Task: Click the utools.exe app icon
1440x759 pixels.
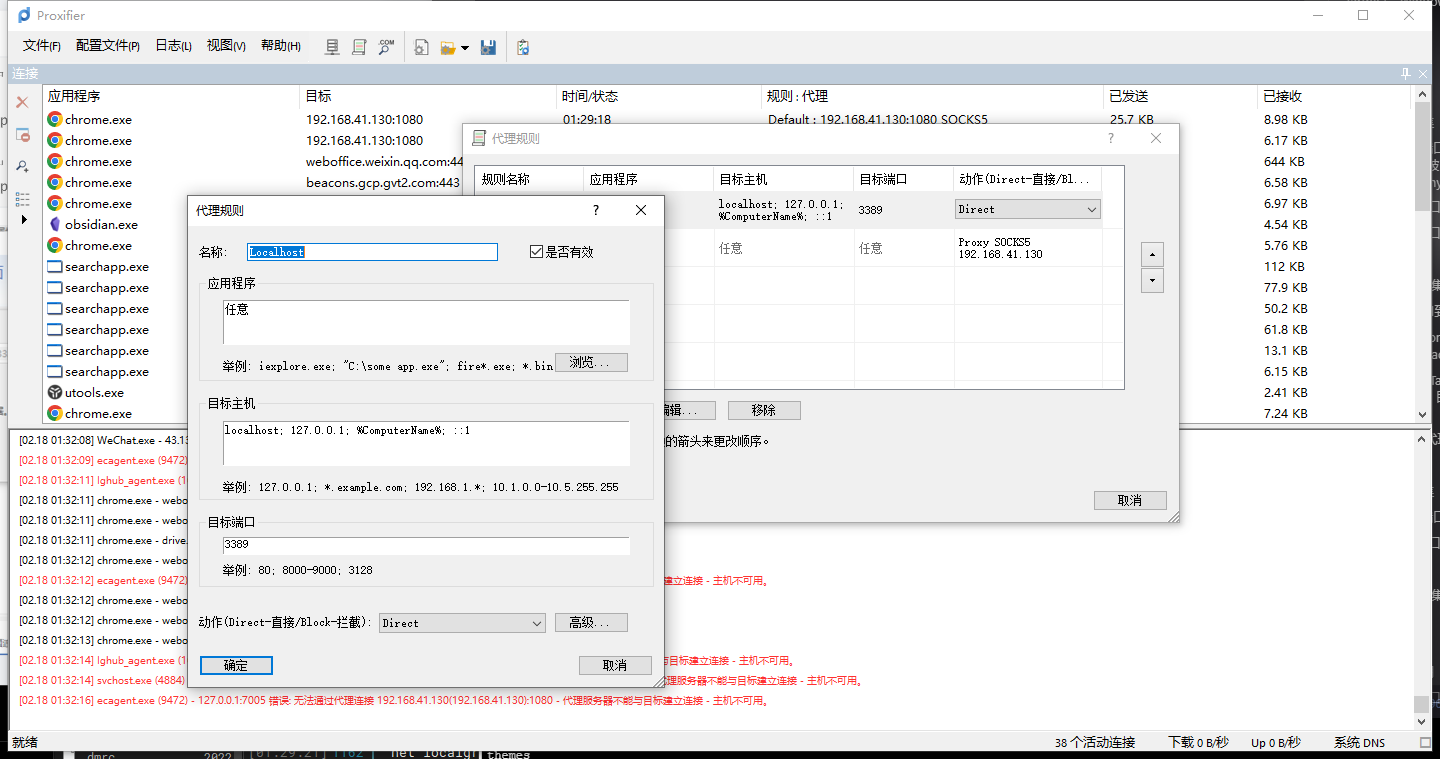Action: pyautogui.click(x=55, y=392)
